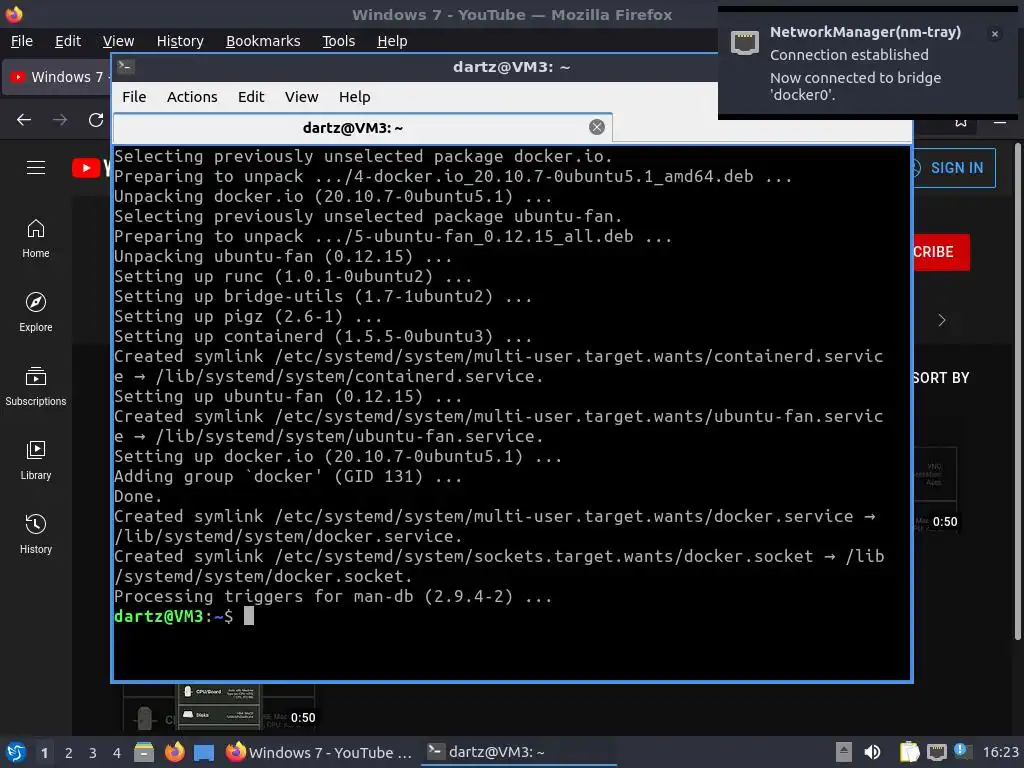The image size is (1024, 768).
Task: Switch to workspace 3 in the pager
Action: [93, 753]
